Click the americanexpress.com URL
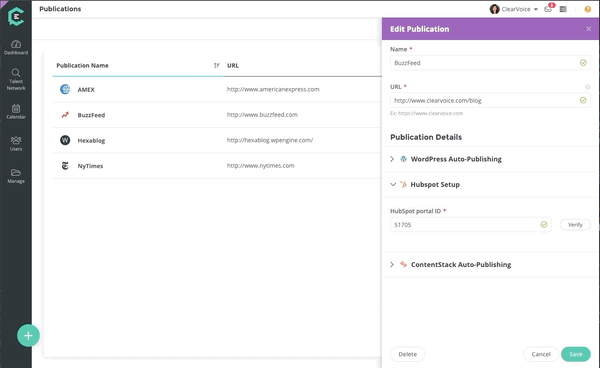The width and height of the screenshot is (600, 368). click(x=273, y=89)
